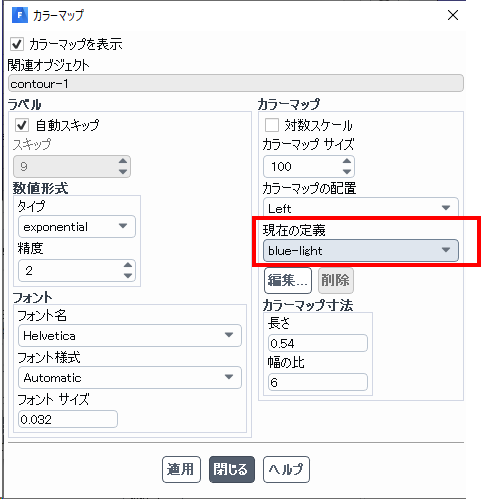Open the Helvetica フォント名 dropdown
The width and height of the screenshot is (481, 499).
[130, 336]
